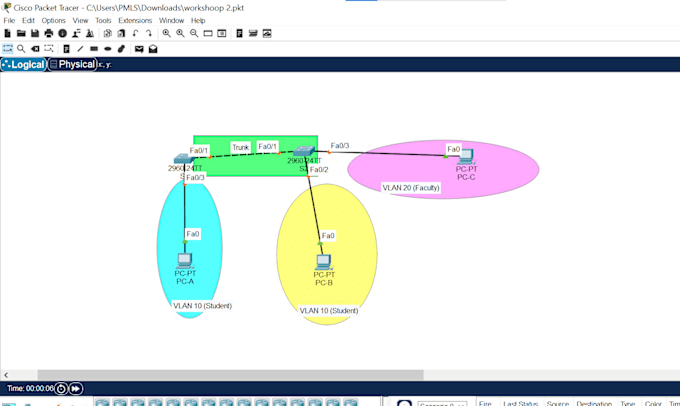Viewport: 680px width, 406px height.
Task: Click the VLAN 20 (Faculty) label
Action: tap(411, 188)
